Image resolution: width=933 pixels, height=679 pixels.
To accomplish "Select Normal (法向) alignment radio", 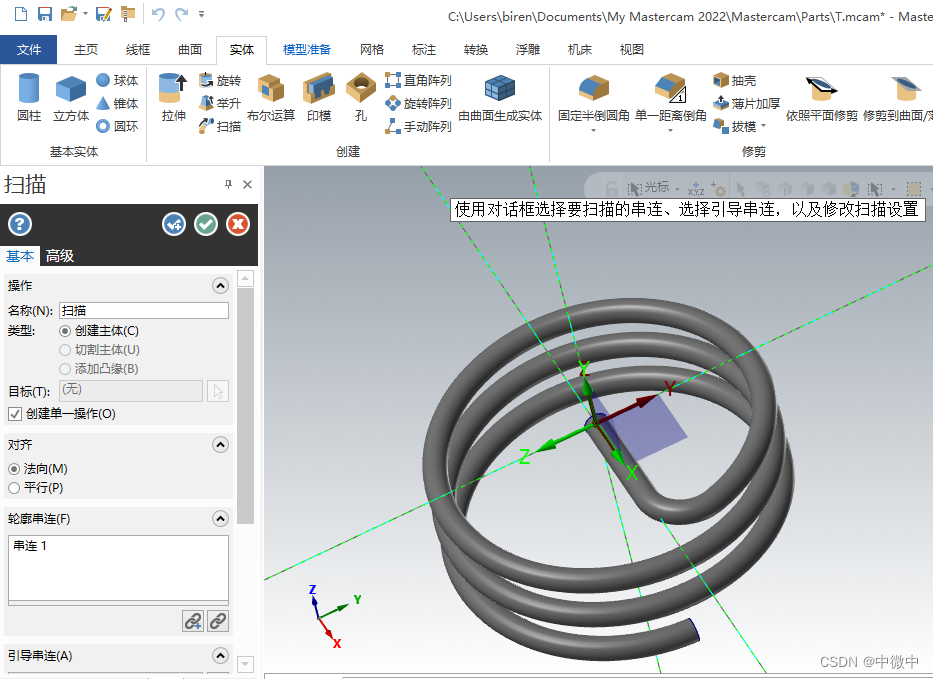I will [14, 469].
